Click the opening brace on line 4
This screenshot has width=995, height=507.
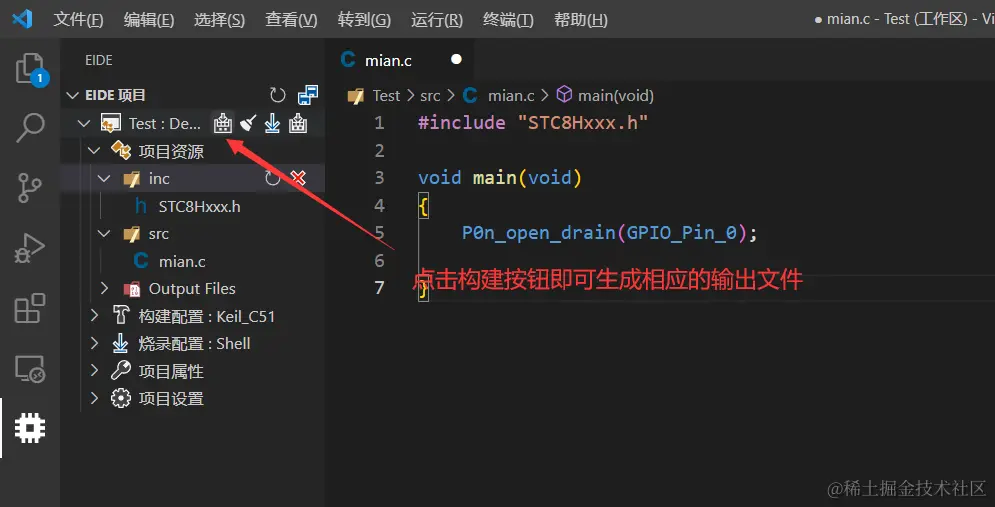423,206
